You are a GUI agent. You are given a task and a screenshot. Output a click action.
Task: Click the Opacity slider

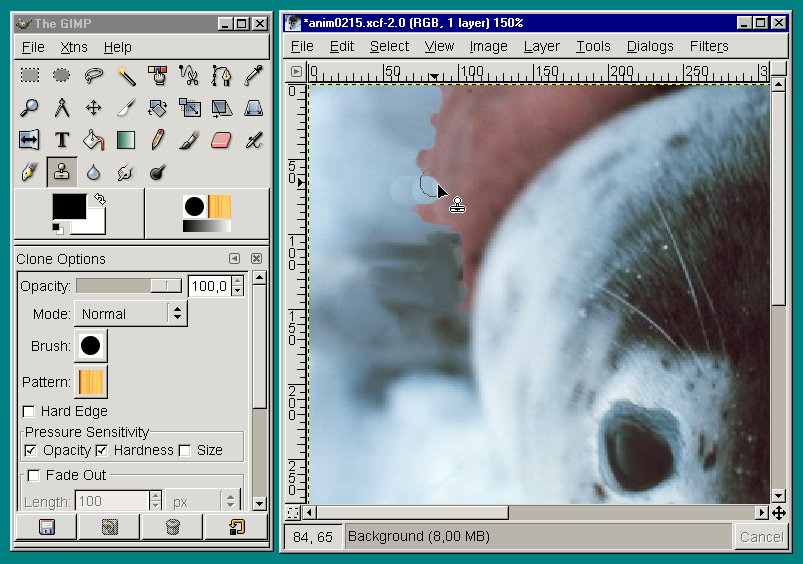point(129,286)
